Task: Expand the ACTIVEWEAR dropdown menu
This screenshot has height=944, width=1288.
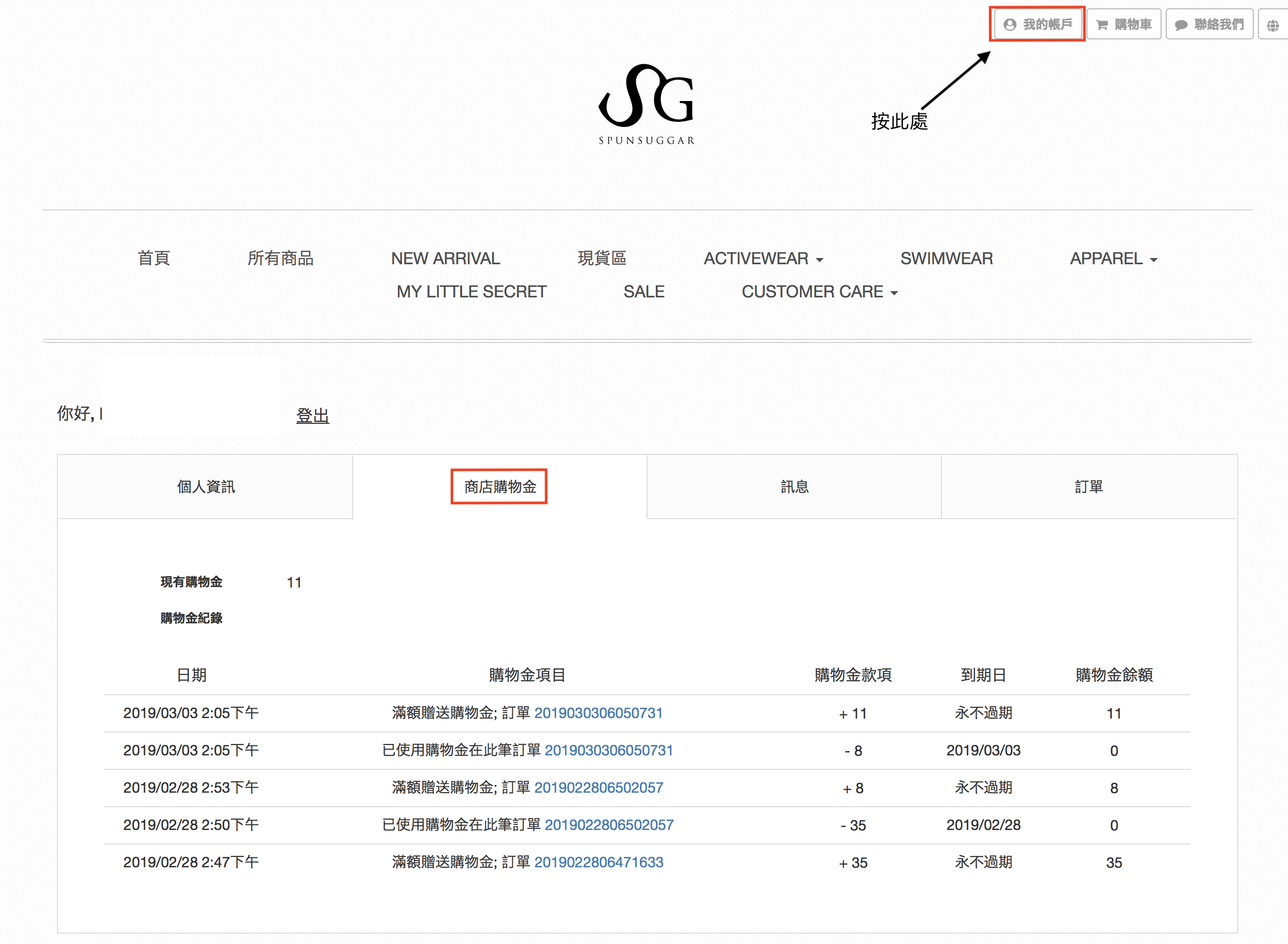Action: pos(763,259)
